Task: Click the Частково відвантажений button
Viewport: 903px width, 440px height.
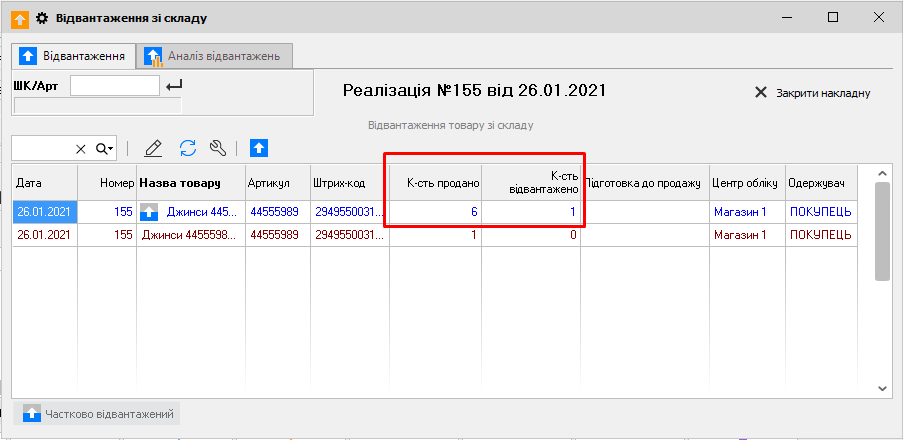Action: tap(99, 413)
